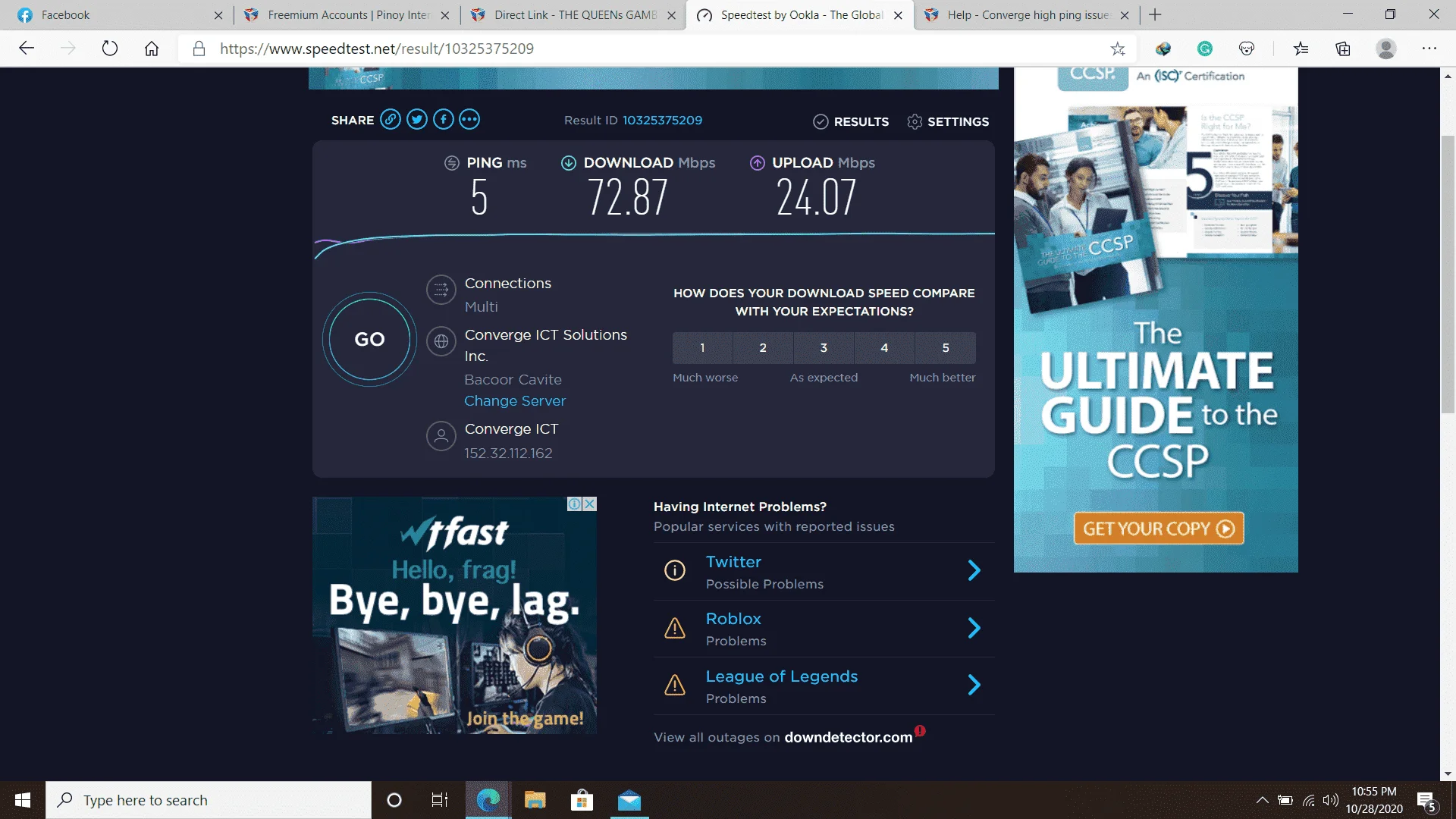Click the address bar URL

point(377,49)
